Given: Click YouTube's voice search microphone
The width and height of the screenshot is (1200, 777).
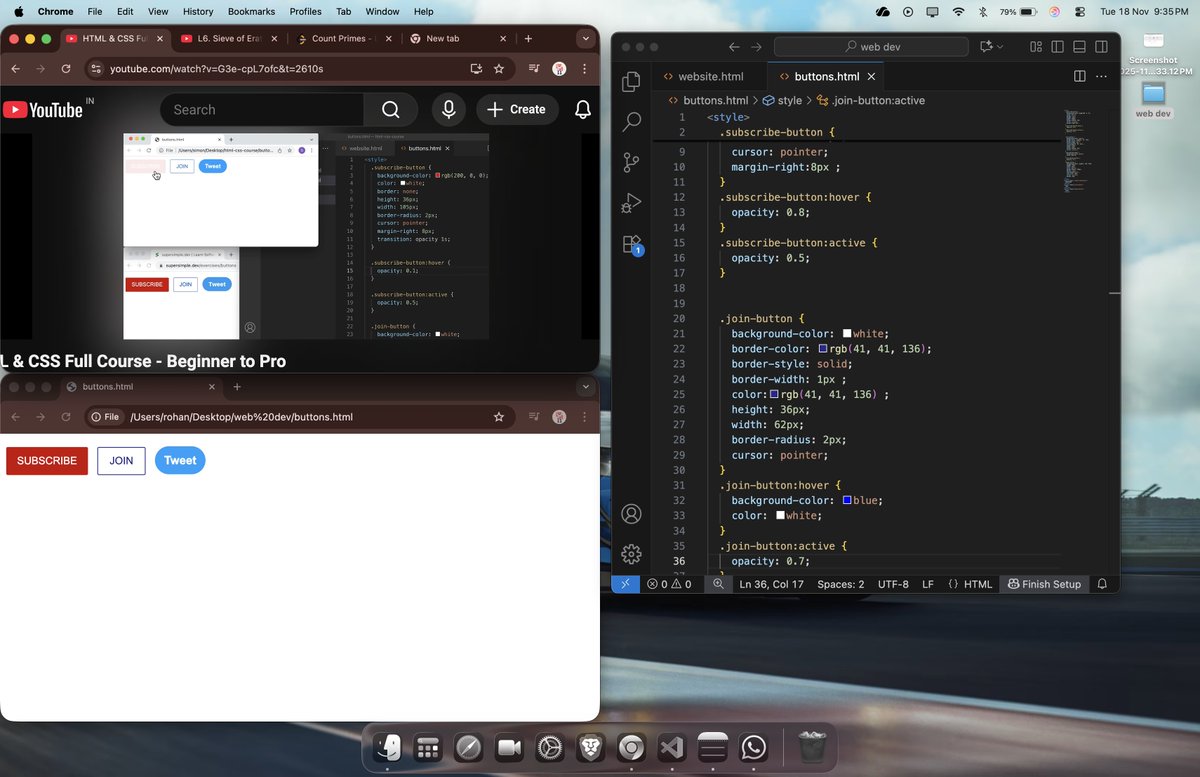Looking at the screenshot, I should (448, 110).
